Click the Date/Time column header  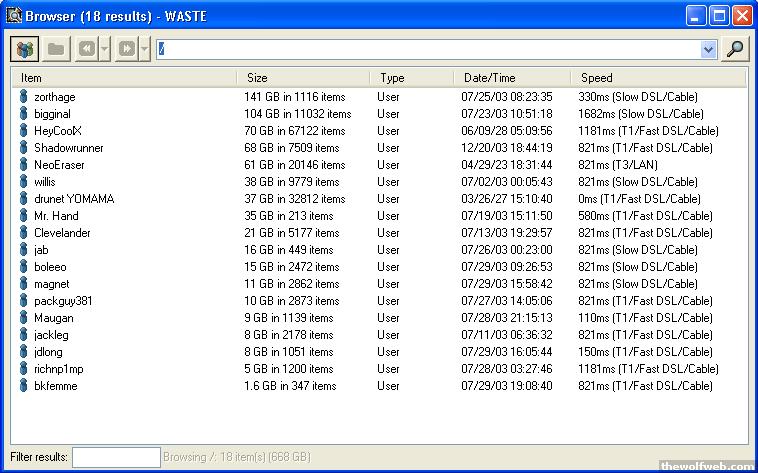click(x=511, y=77)
